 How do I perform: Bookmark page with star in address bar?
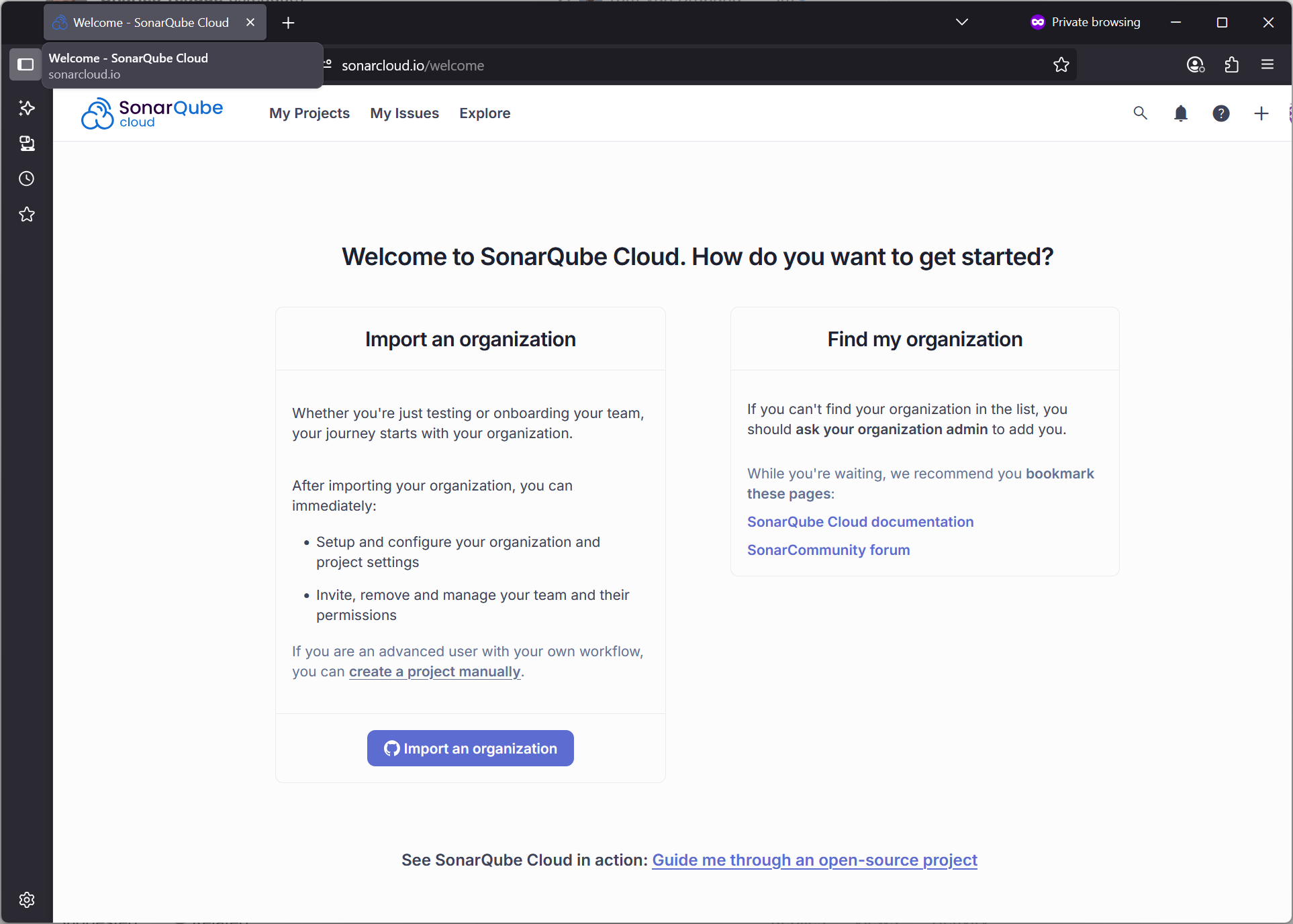(x=1061, y=65)
